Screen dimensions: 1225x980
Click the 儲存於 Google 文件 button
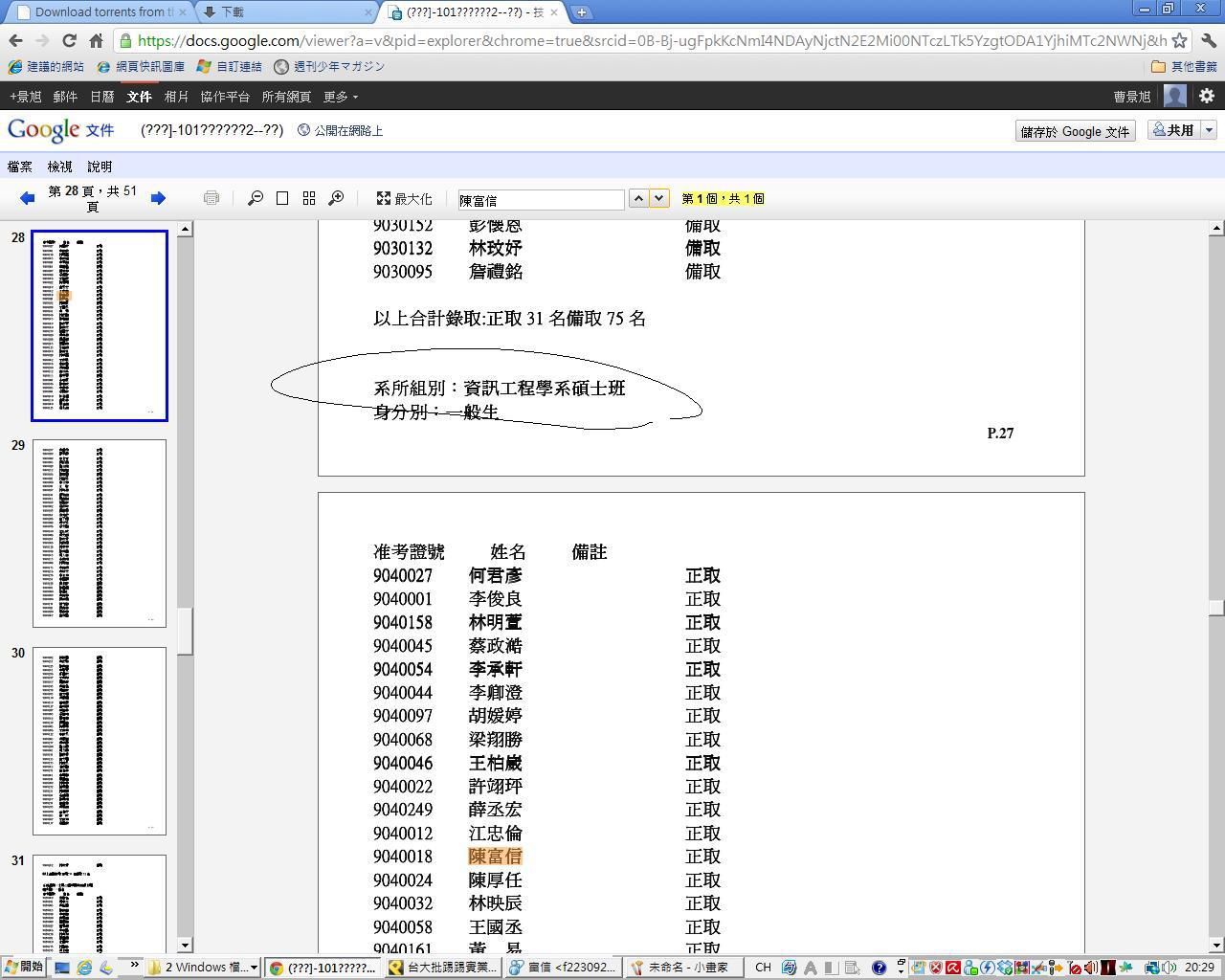1076,131
